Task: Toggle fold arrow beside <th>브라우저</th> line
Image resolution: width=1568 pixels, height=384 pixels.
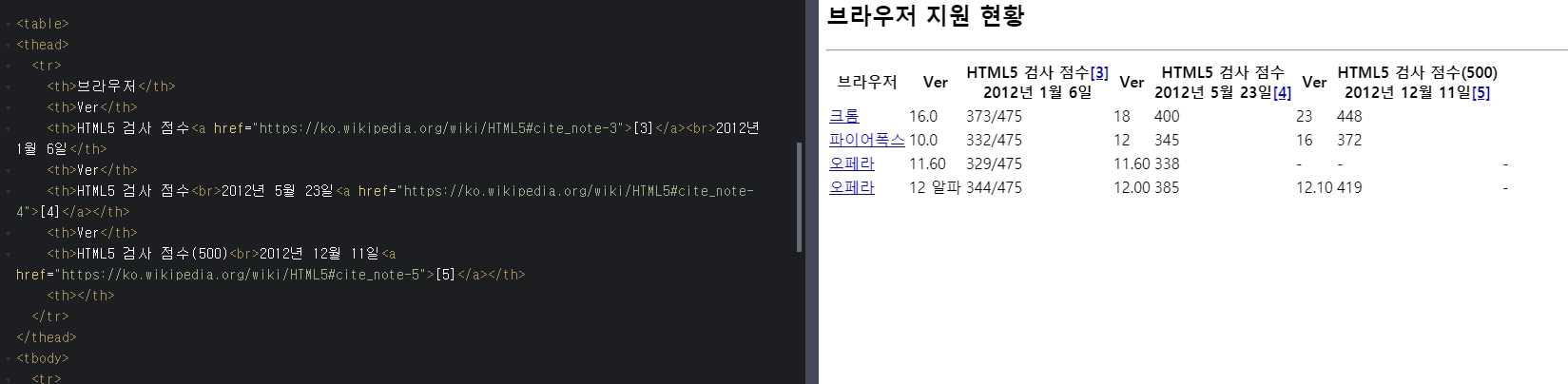Action: coord(8,86)
